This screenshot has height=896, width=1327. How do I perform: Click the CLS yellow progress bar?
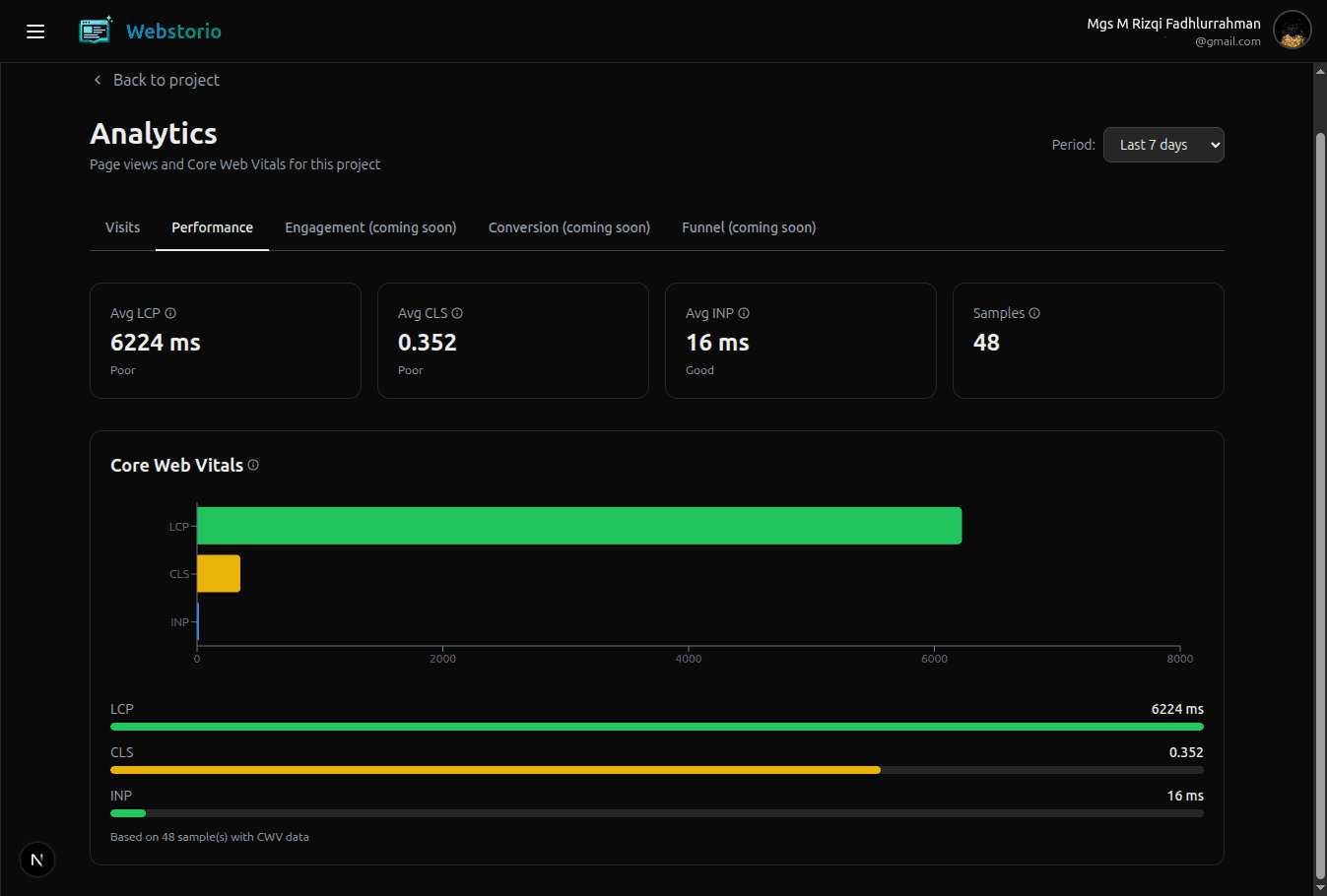[x=496, y=770]
